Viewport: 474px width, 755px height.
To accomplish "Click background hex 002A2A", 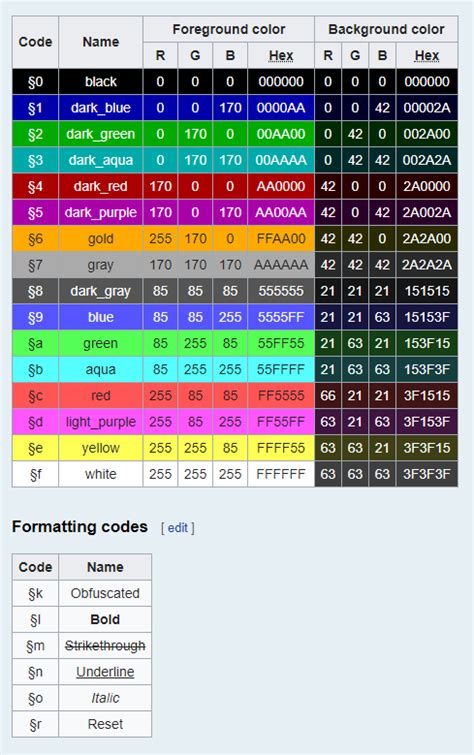I will pyautogui.click(x=427, y=160).
